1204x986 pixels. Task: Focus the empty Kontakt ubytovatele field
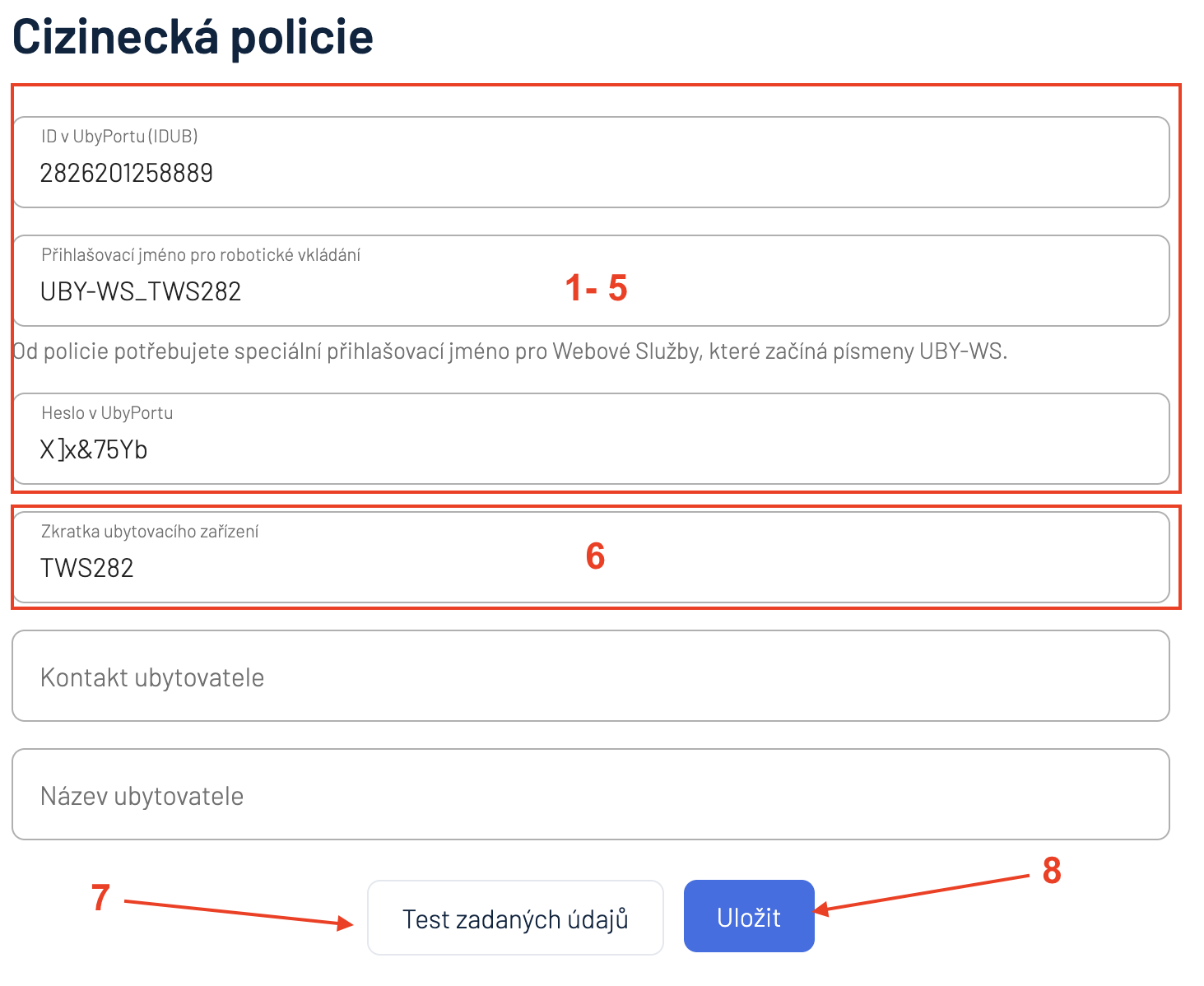(591, 676)
